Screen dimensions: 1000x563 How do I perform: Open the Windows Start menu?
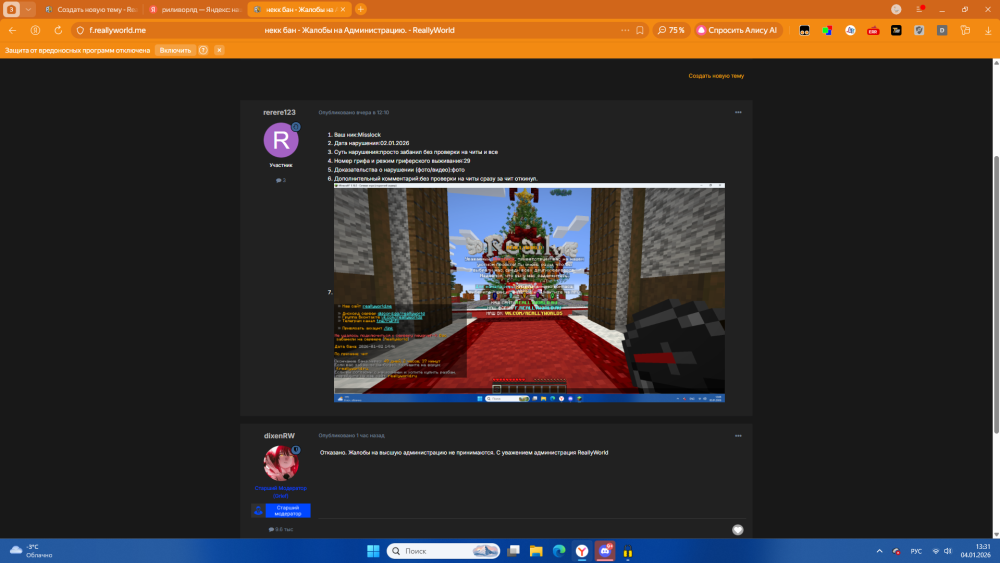[x=373, y=551]
